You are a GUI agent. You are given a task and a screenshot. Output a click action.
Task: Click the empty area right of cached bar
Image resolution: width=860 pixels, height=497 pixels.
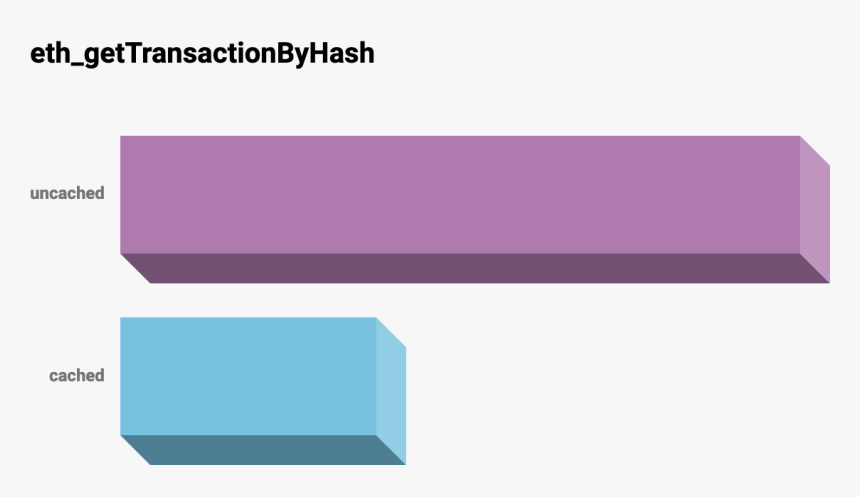coord(620,390)
